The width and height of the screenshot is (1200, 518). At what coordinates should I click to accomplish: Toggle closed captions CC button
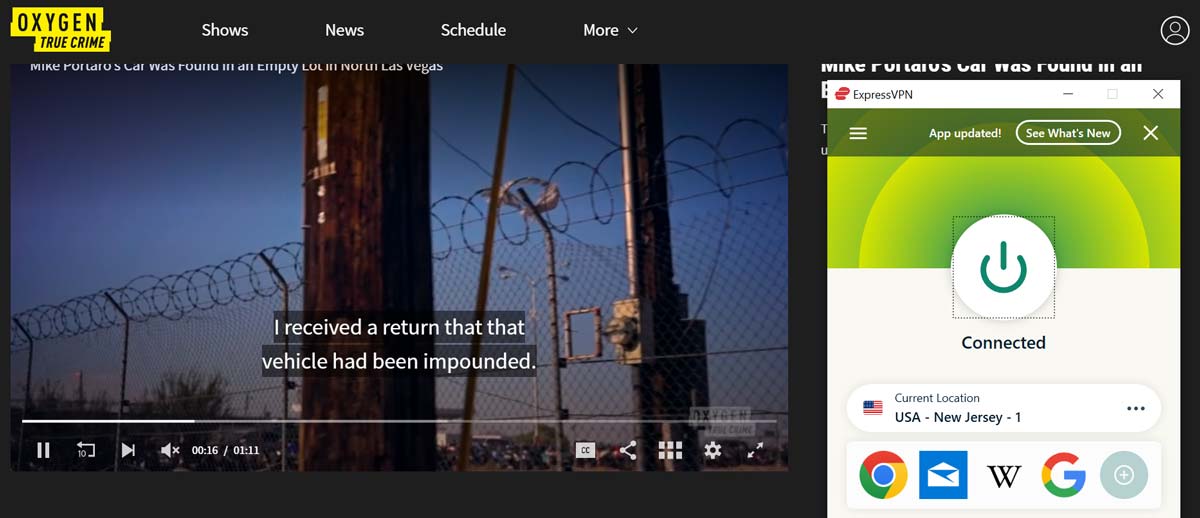(586, 450)
